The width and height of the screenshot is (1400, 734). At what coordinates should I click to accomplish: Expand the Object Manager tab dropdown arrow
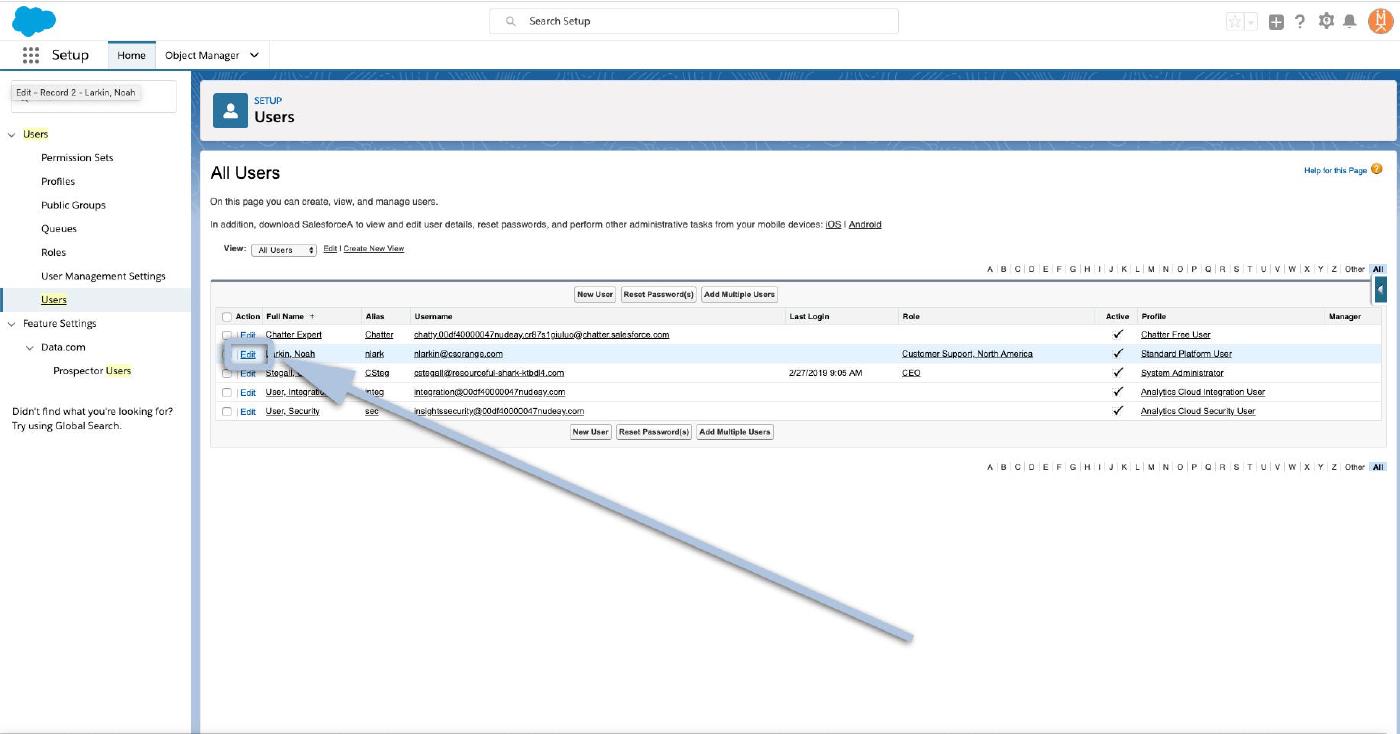point(254,56)
